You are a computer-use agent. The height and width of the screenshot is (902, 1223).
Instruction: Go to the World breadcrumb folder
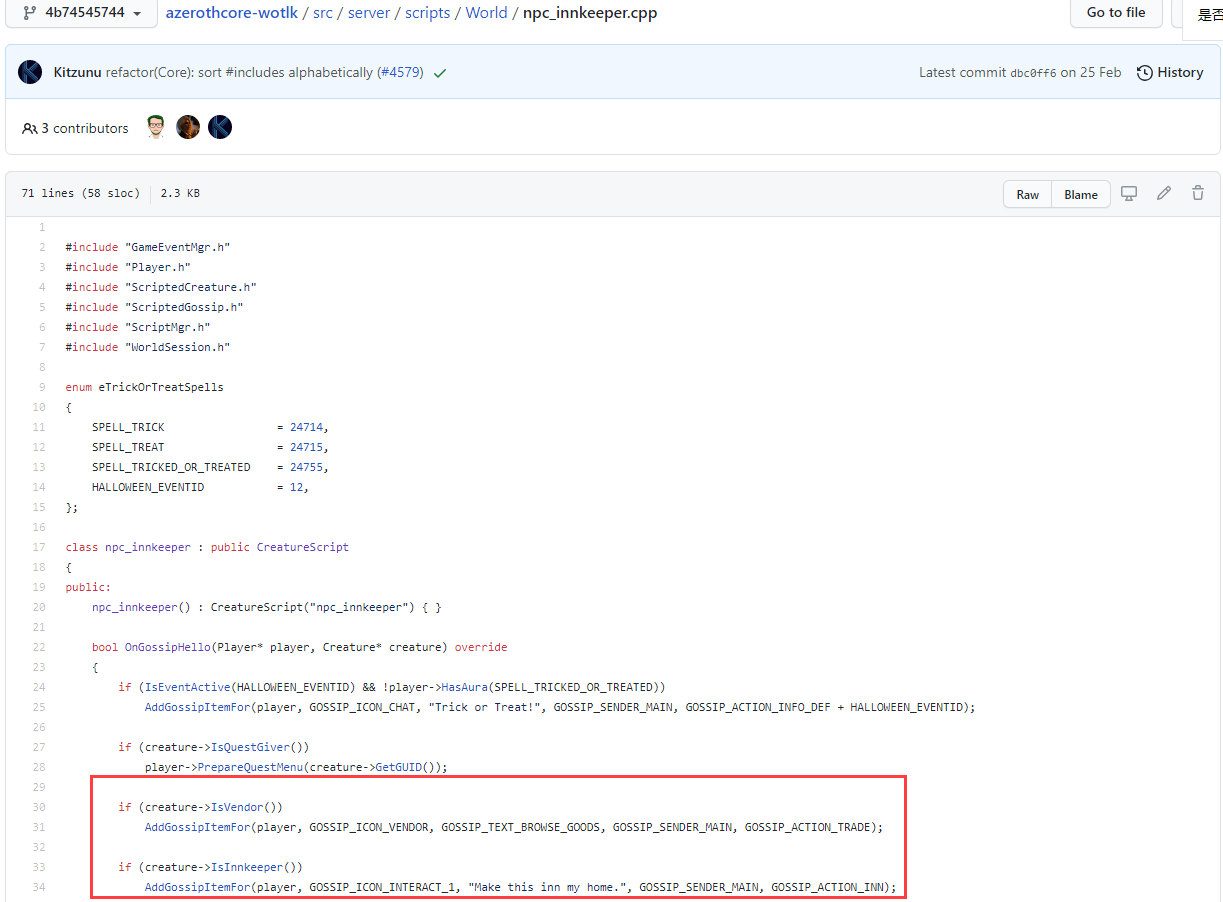point(486,12)
